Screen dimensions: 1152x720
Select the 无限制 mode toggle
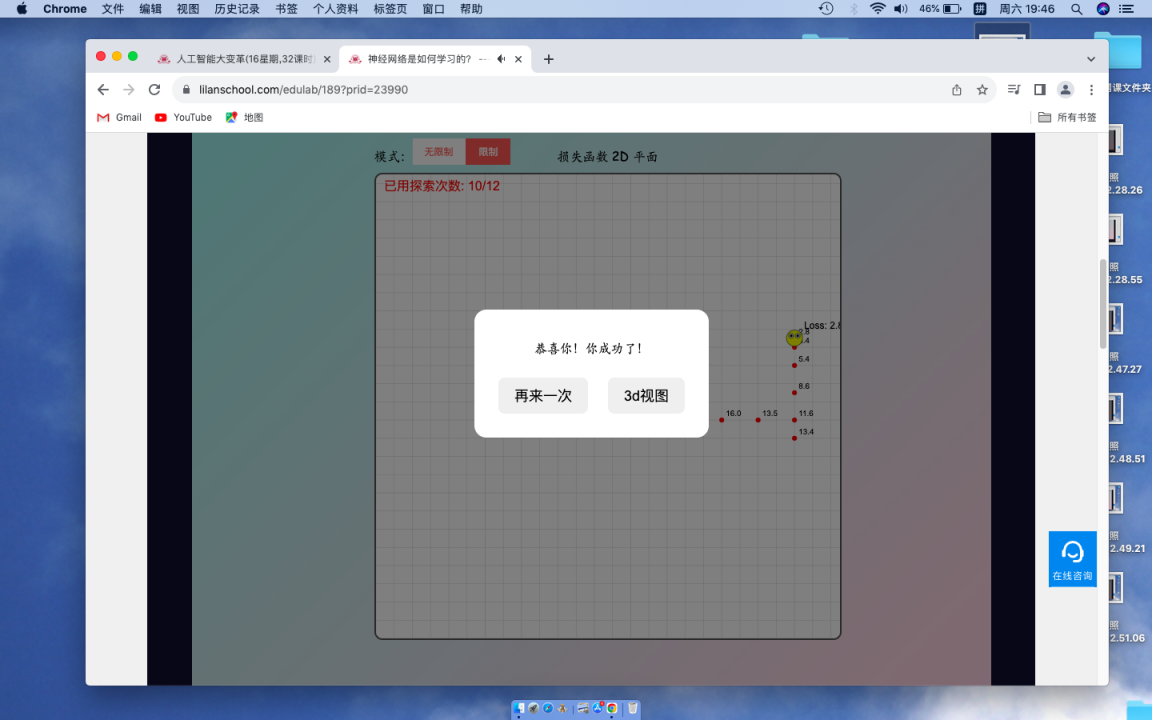click(x=439, y=151)
